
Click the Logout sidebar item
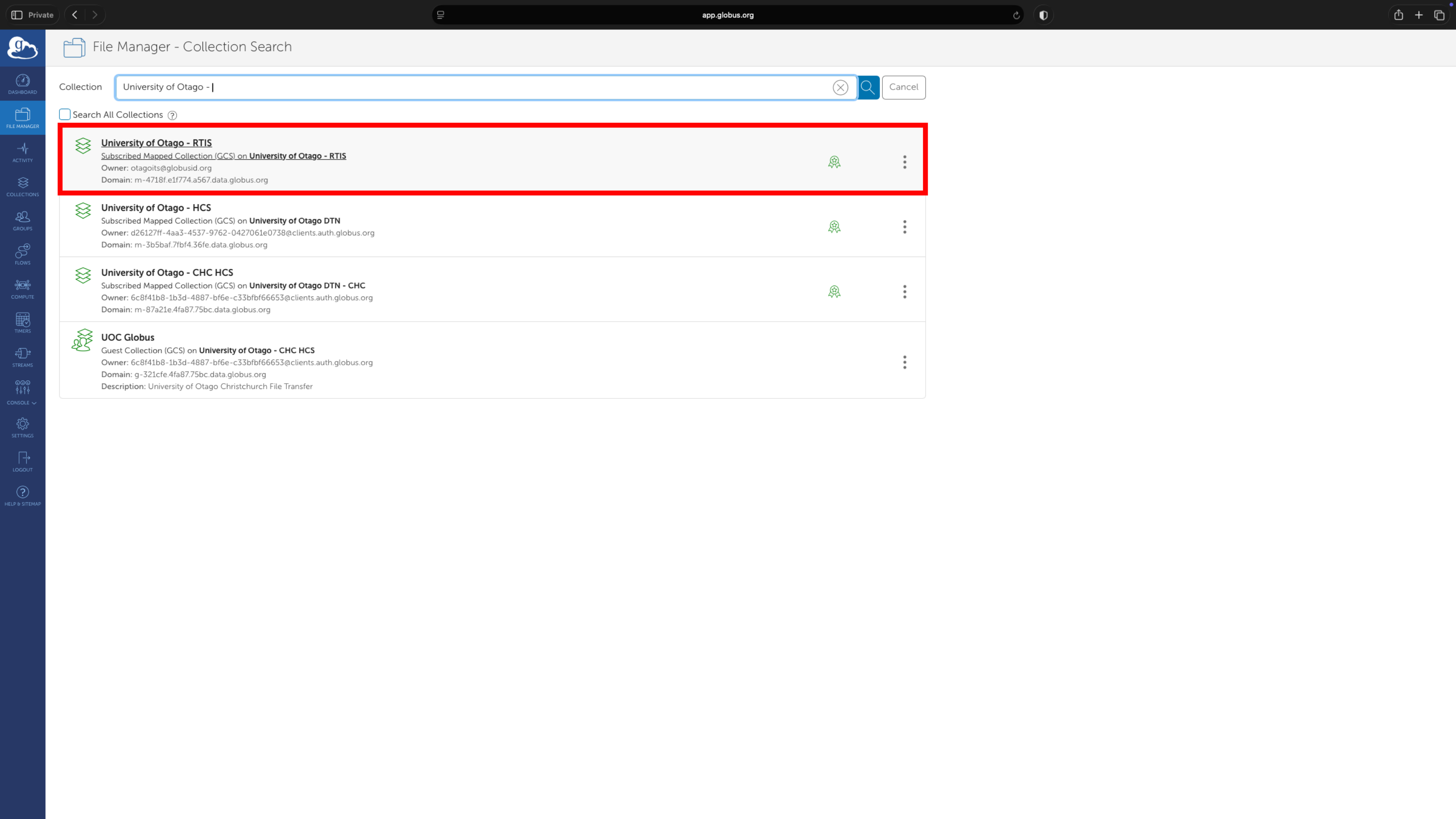[x=22, y=461]
